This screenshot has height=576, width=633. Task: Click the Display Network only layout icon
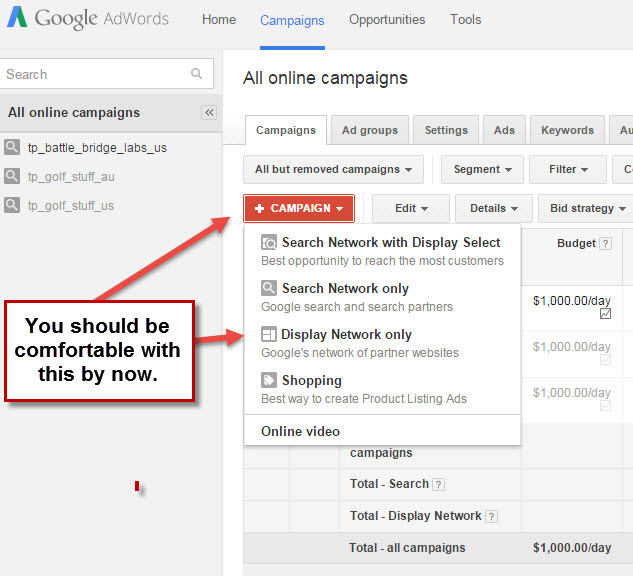[269, 334]
